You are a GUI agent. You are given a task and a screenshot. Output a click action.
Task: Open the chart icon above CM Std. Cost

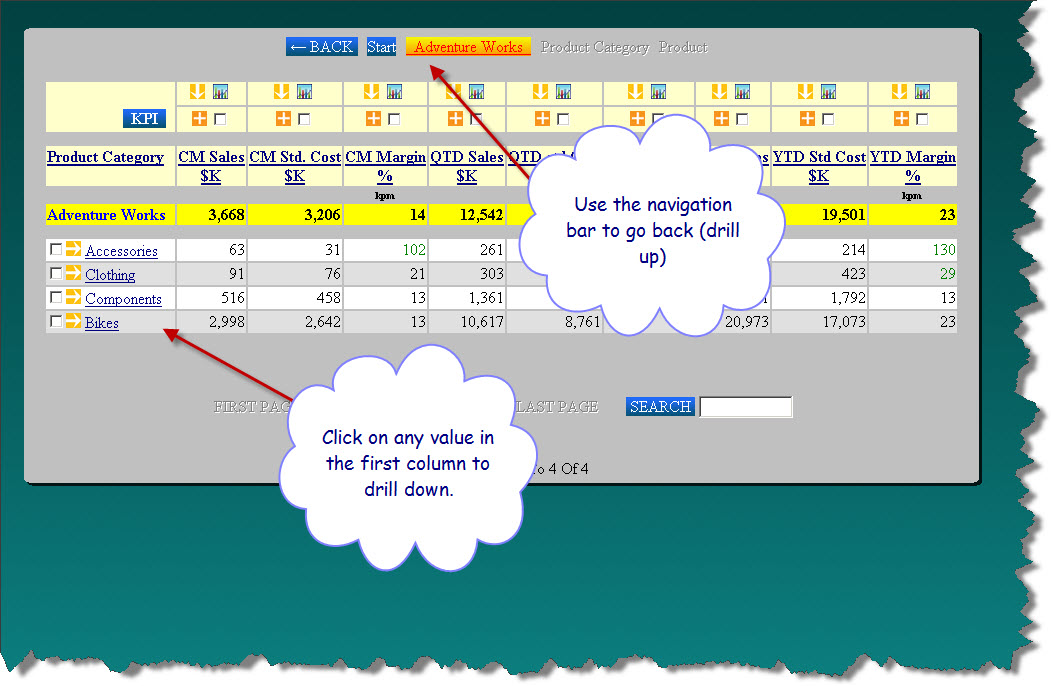304,91
